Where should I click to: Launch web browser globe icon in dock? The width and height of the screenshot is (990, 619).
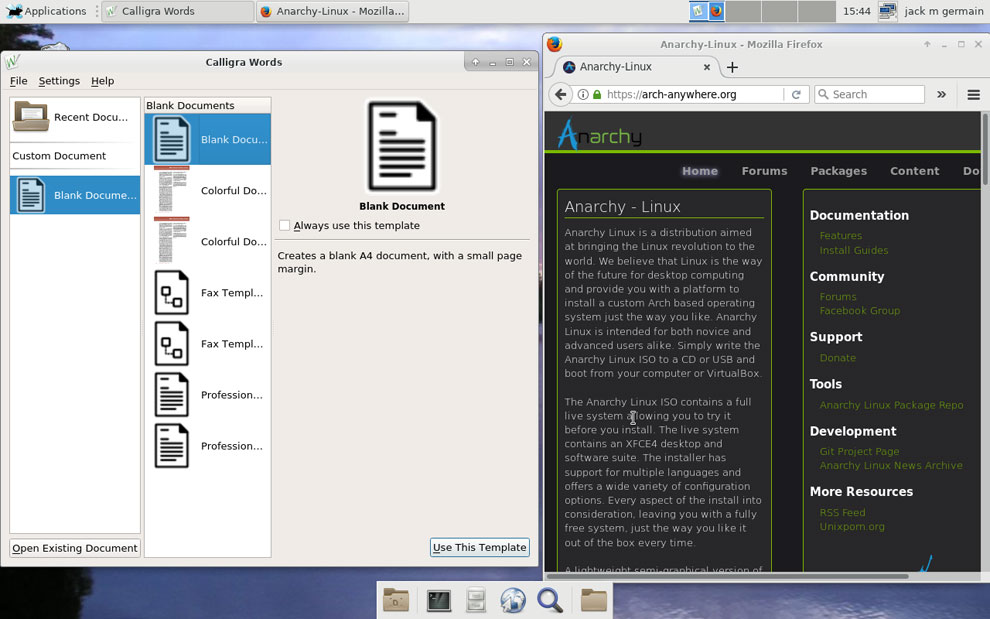pos(513,600)
